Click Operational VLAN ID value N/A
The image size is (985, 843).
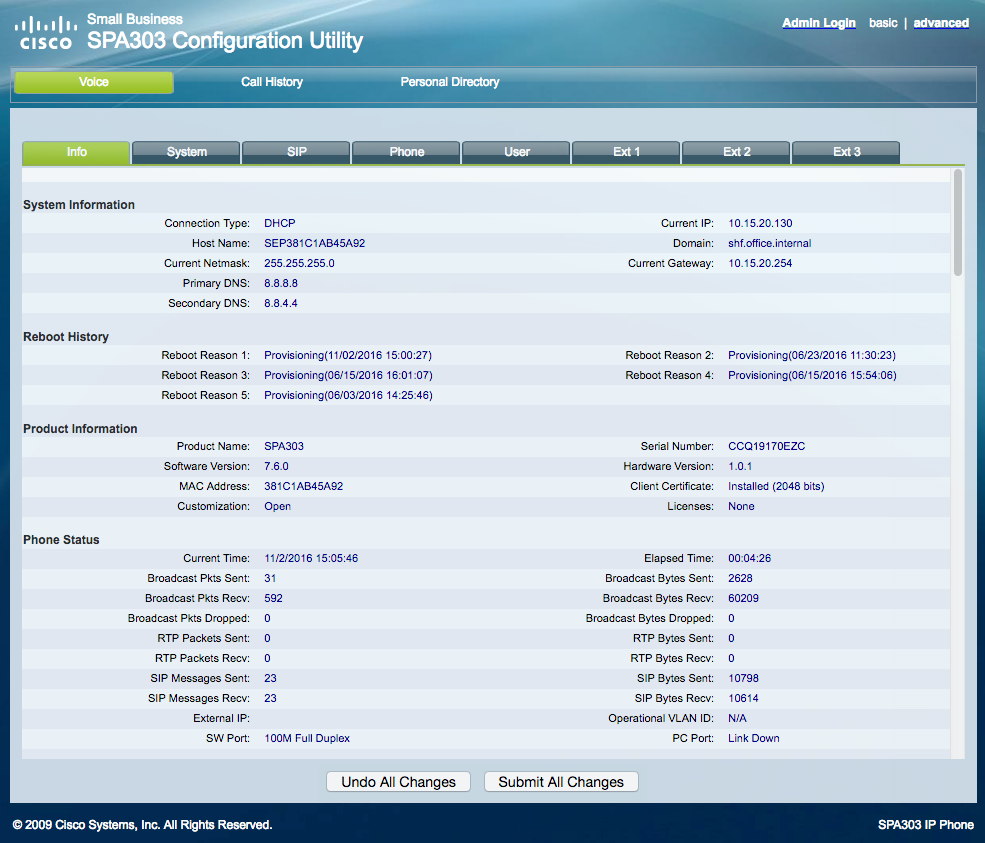click(x=737, y=719)
